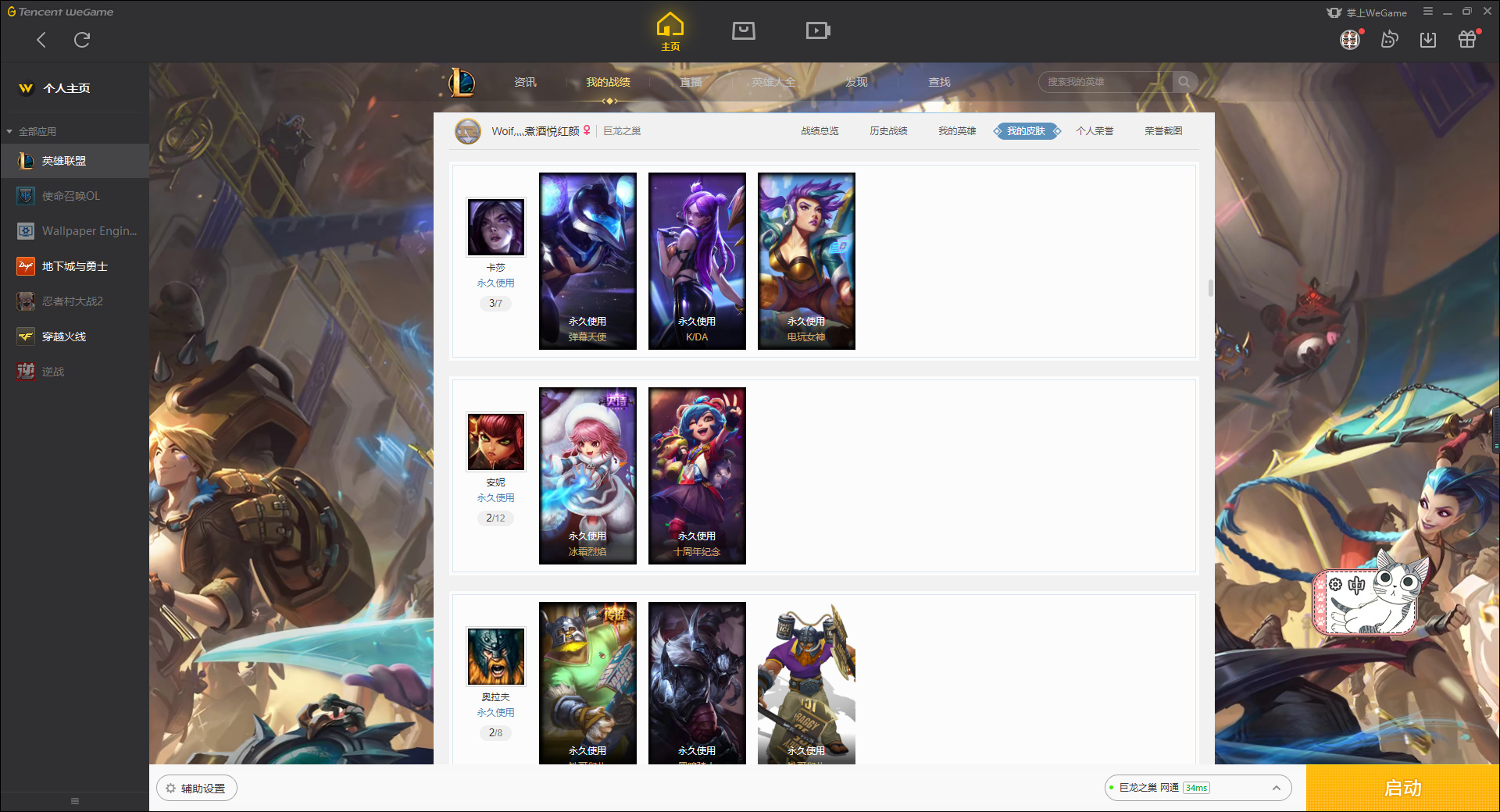Click the 2/12 skin count badge
The image size is (1500, 812).
[495, 518]
